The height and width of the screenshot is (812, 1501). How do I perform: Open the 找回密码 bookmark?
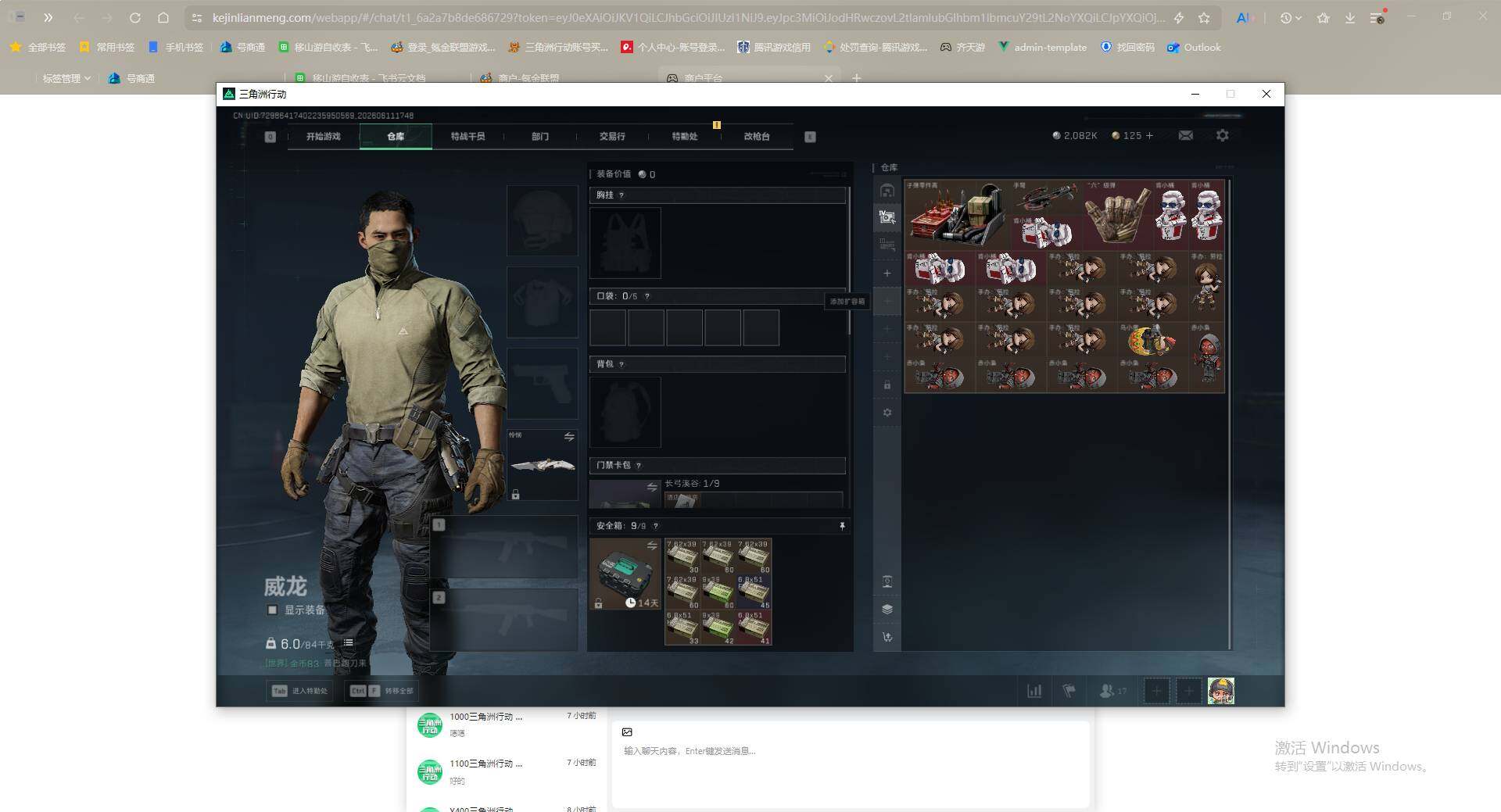click(x=1127, y=47)
